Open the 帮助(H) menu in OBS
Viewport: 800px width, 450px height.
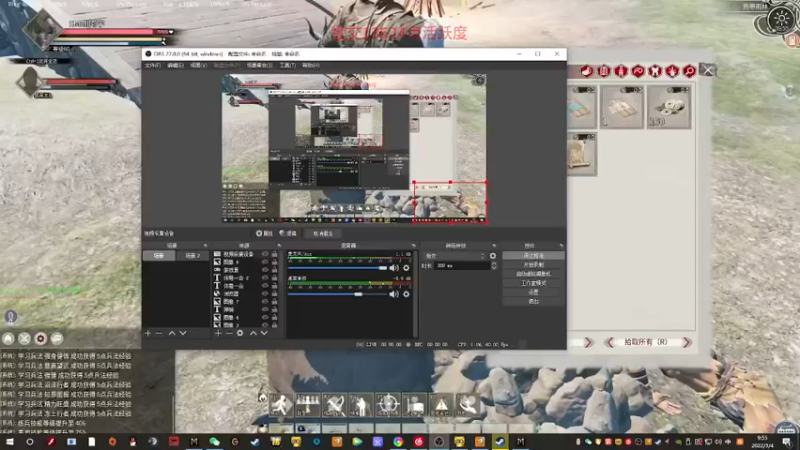pyautogui.click(x=311, y=65)
